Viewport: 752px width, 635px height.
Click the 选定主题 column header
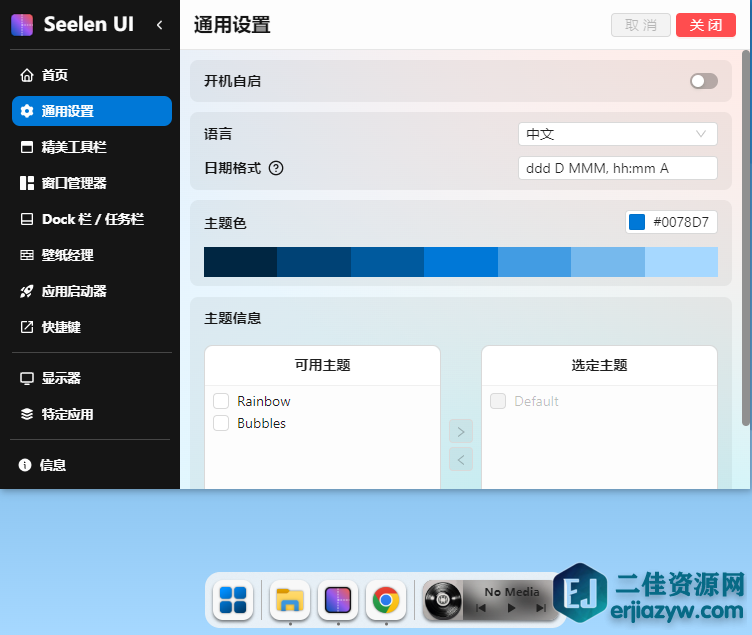click(599, 365)
